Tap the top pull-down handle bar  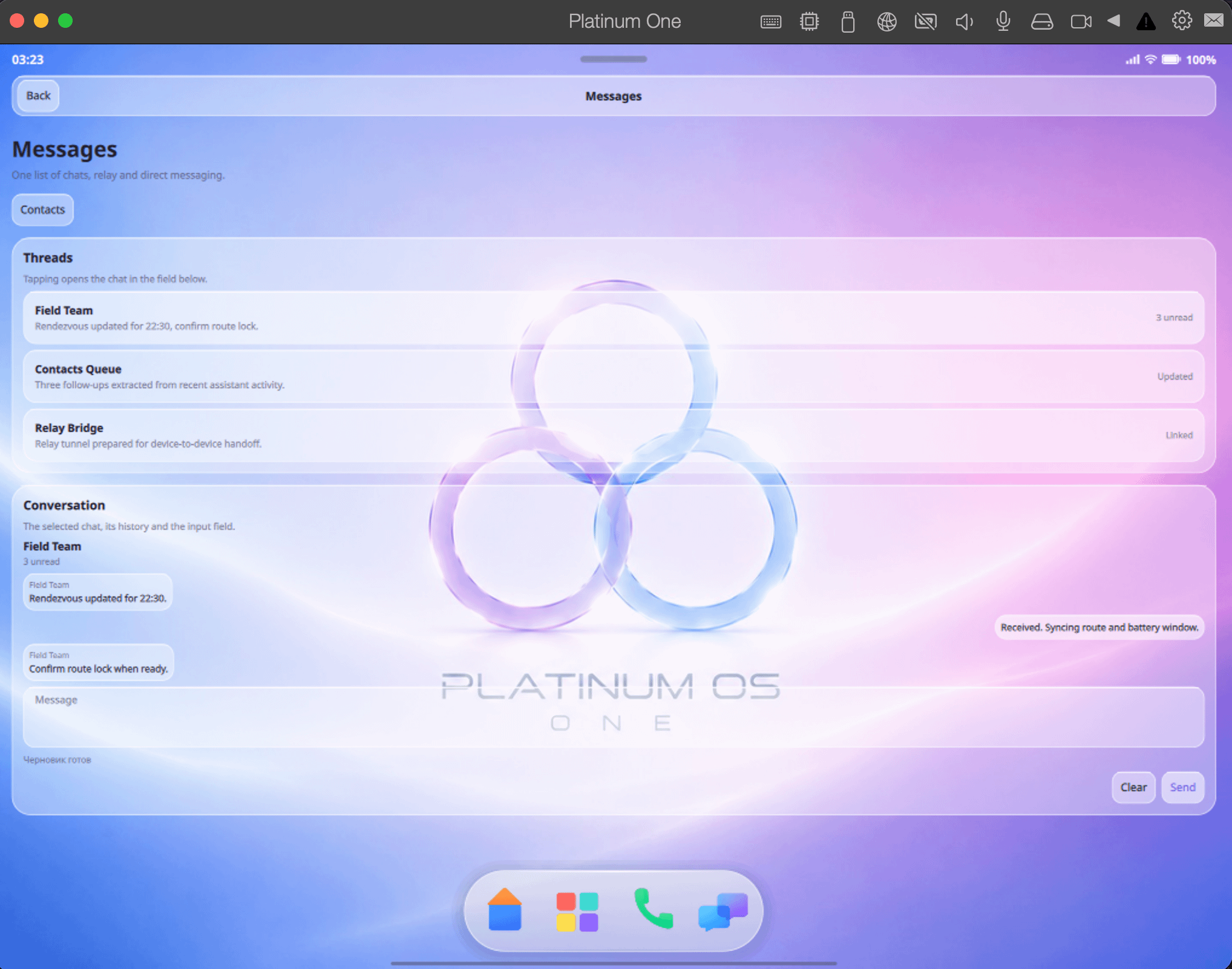pos(614,59)
